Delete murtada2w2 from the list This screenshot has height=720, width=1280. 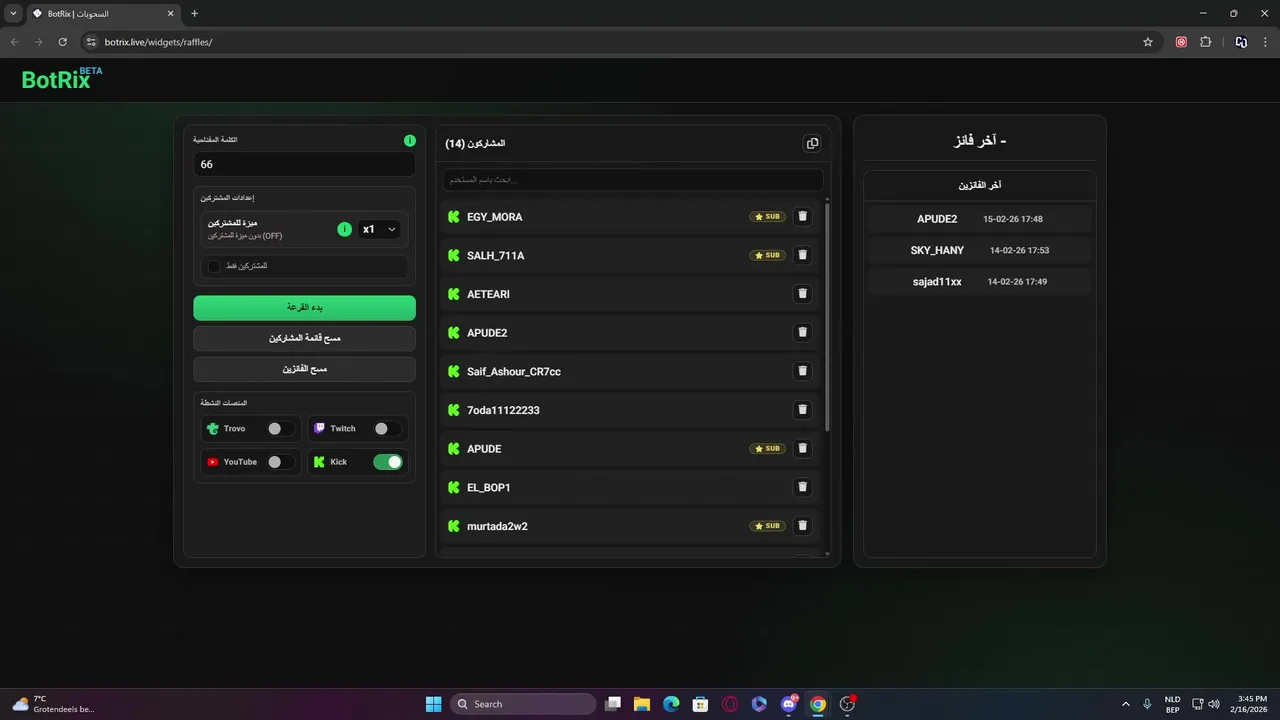pos(802,526)
